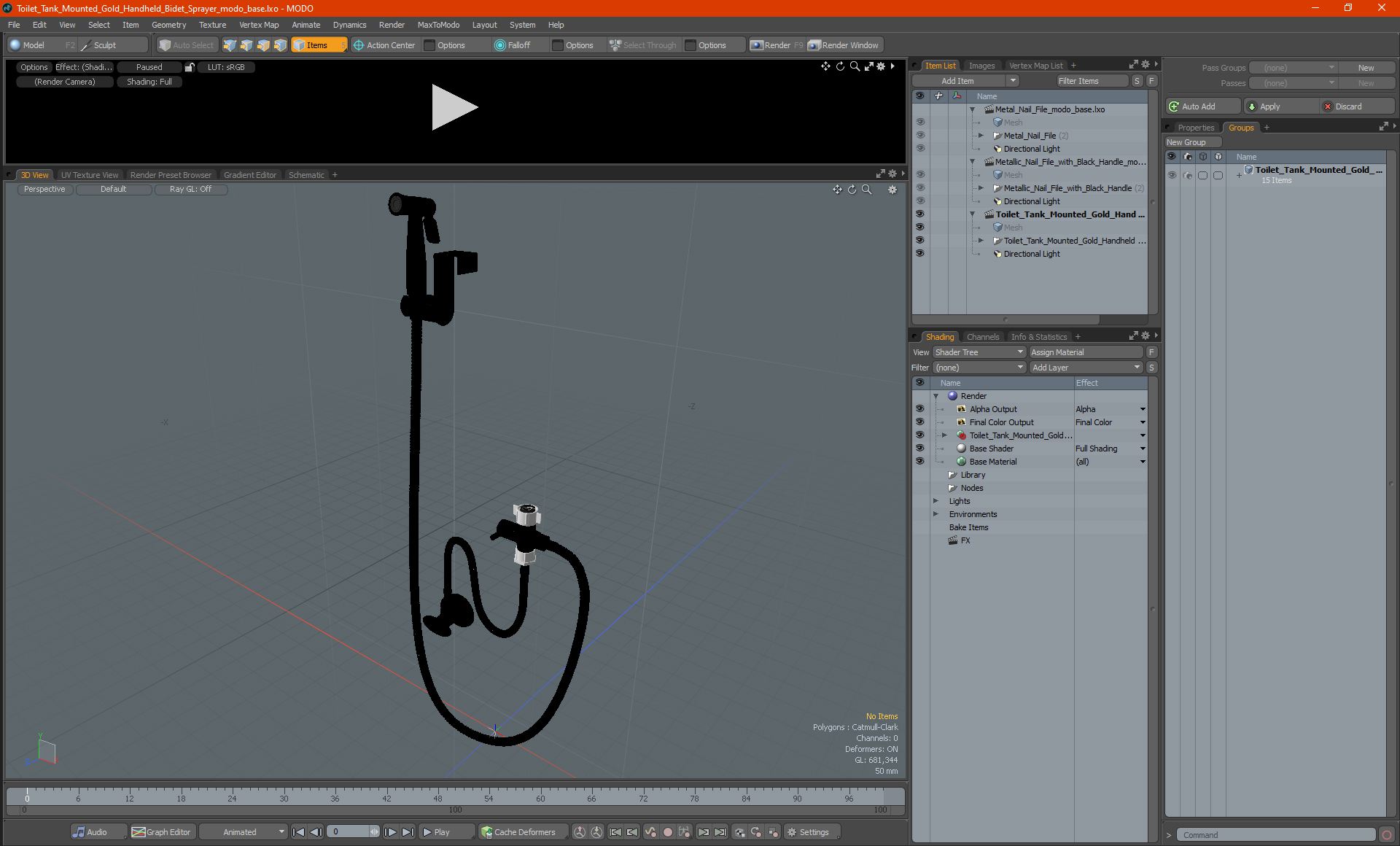Expand Metal_Nail_File (2) group
1400x846 pixels.
pos(981,136)
